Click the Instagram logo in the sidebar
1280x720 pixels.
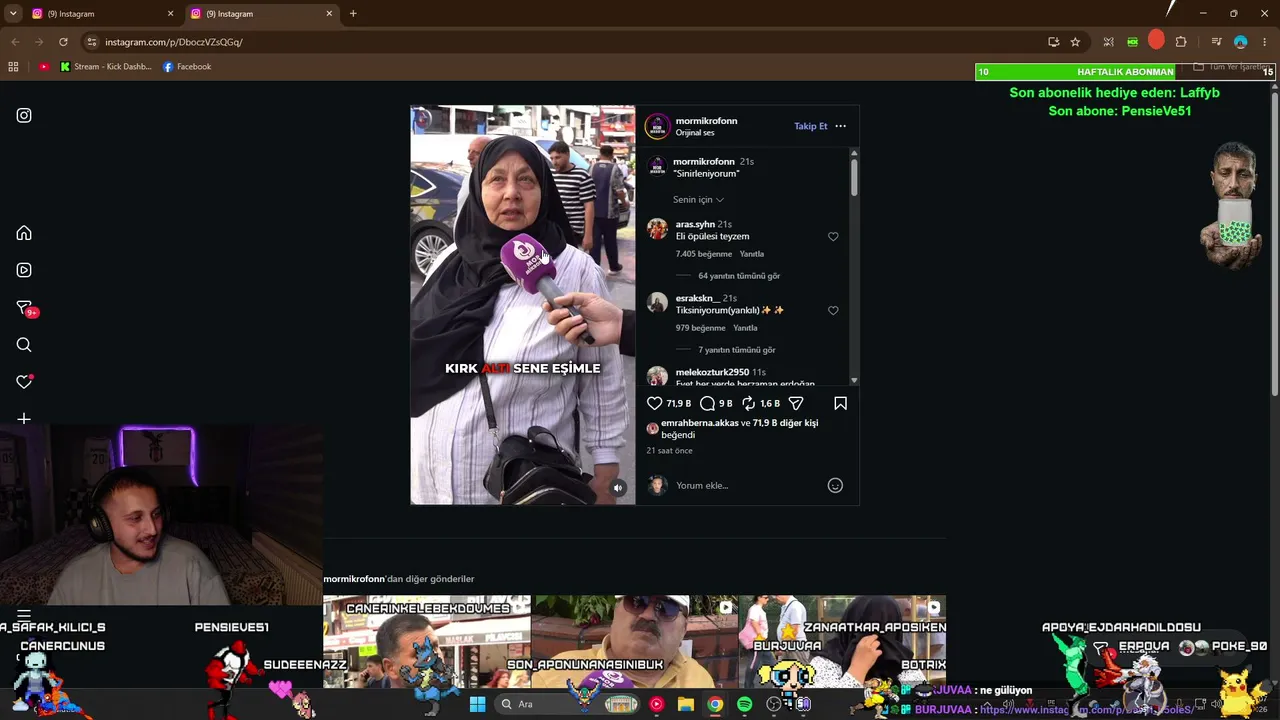(x=24, y=115)
